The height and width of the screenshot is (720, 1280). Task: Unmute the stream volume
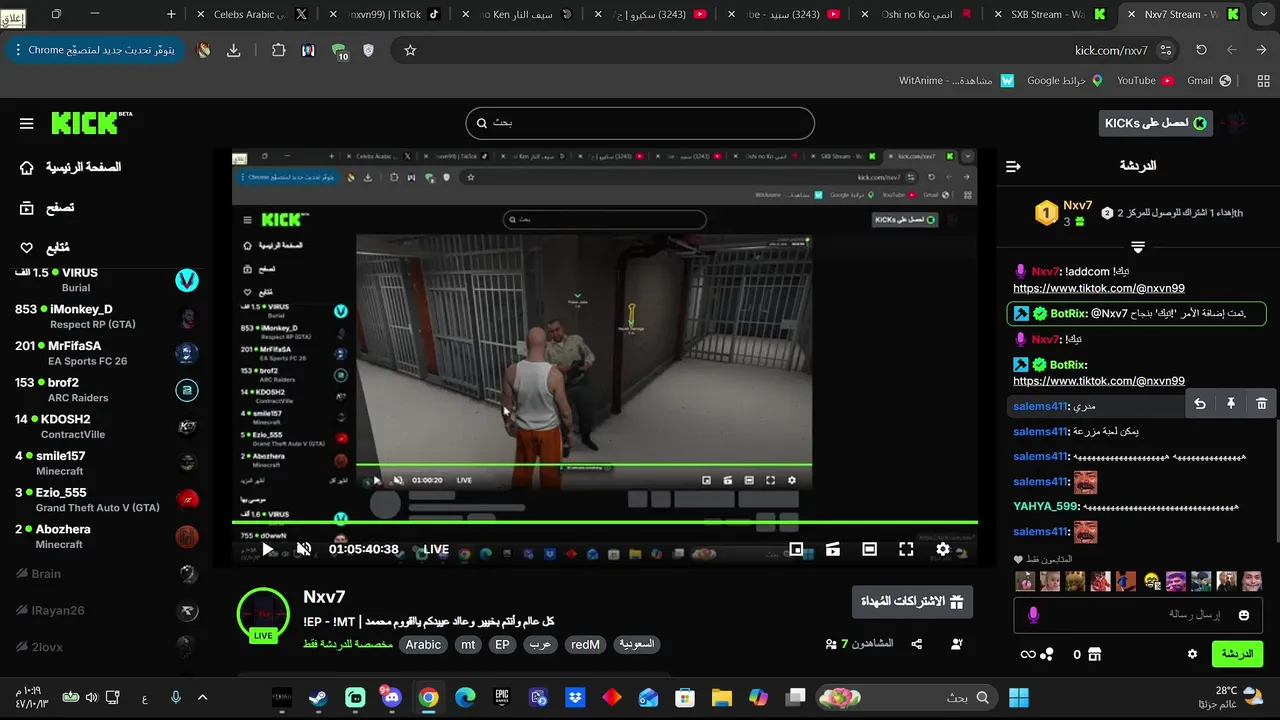click(x=304, y=549)
